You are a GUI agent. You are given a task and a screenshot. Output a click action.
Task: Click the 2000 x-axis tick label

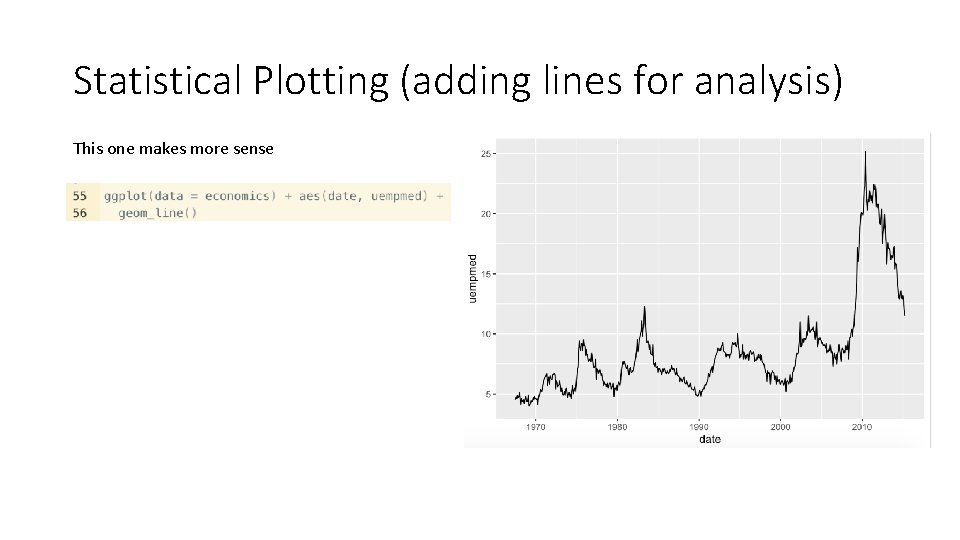780,427
